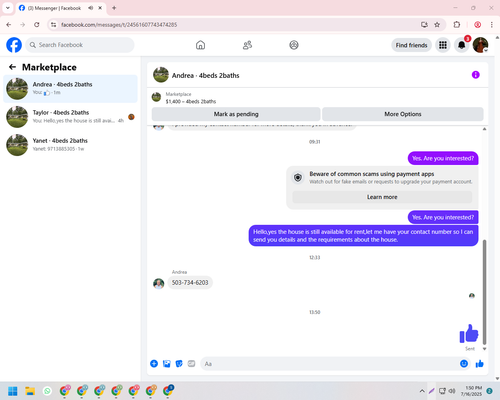The height and width of the screenshot is (400, 500).
Task: Reload the page with the refresh icon
Action: (37, 25)
